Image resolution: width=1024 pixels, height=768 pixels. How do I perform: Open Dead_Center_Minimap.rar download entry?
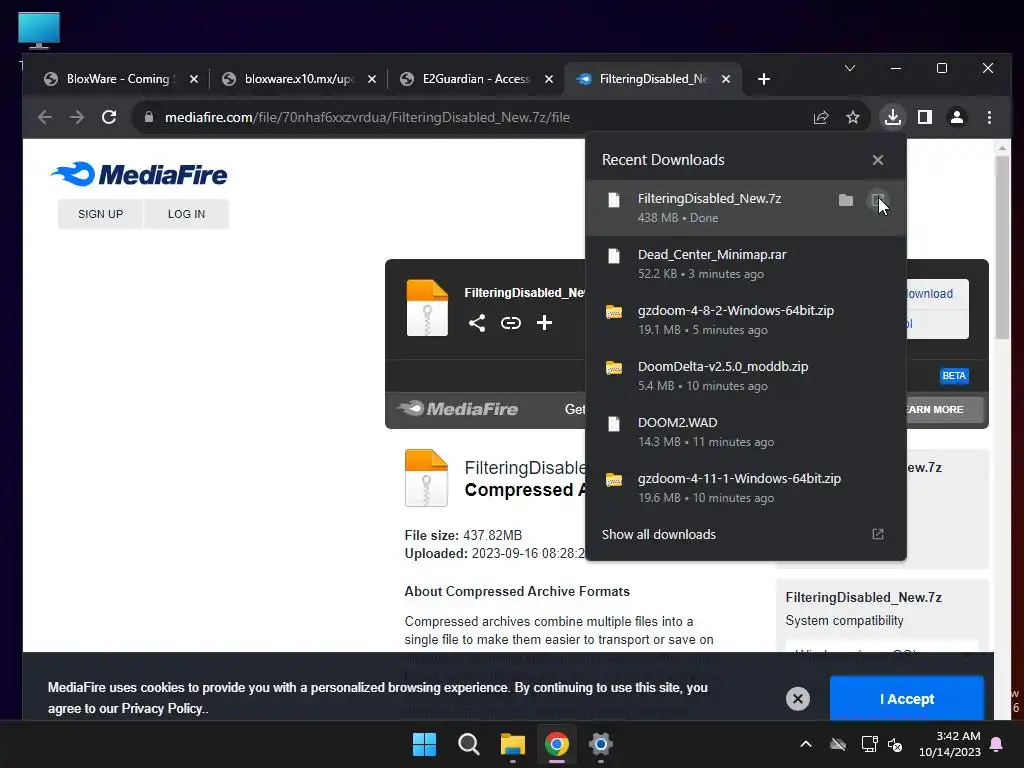(745, 264)
